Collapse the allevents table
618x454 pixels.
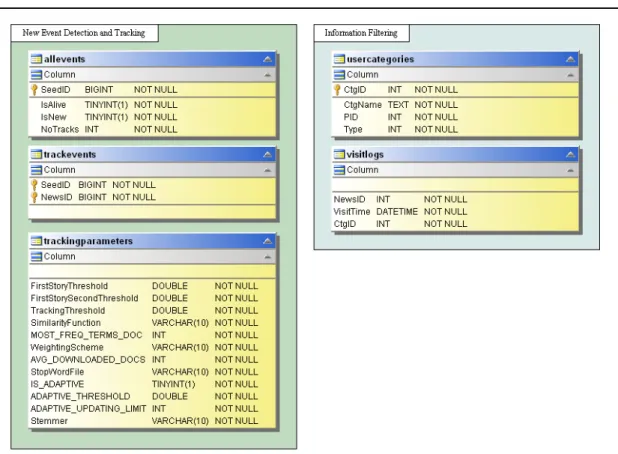click(268, 60)
